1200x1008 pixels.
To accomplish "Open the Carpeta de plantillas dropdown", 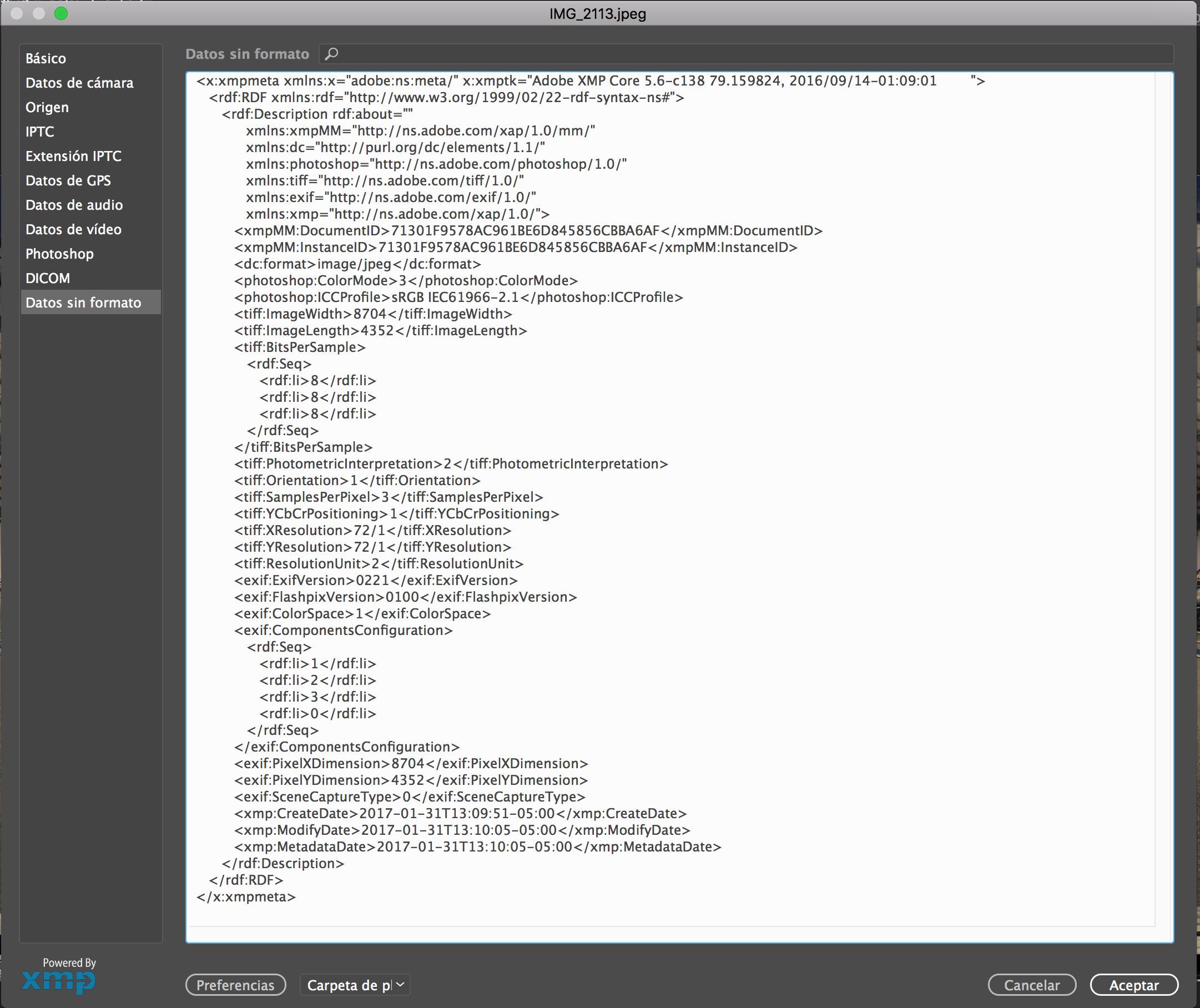I will click(x=355, y=985).
